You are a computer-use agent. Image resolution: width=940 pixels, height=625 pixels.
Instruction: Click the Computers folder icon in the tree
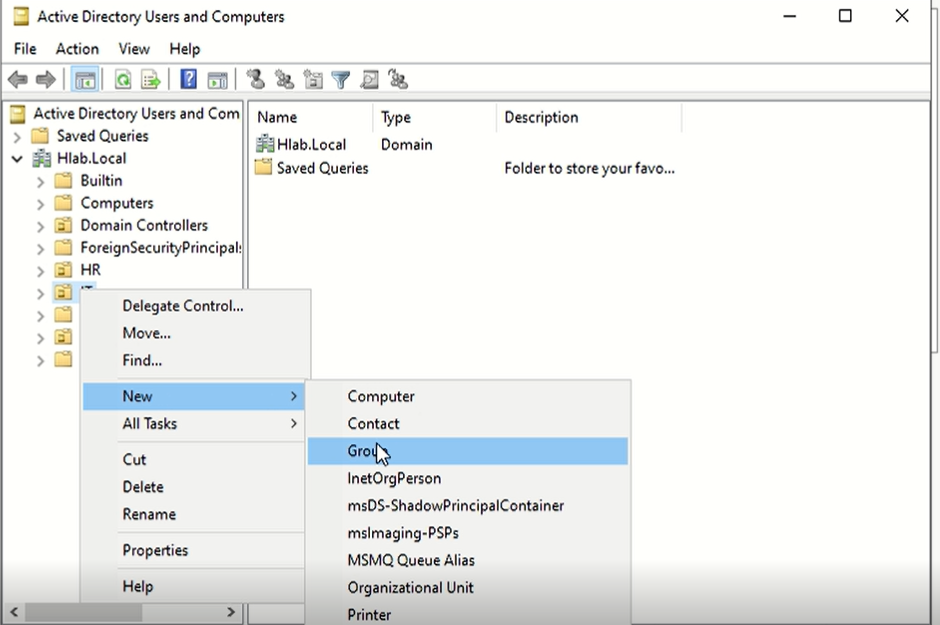(x=63, y=203)
